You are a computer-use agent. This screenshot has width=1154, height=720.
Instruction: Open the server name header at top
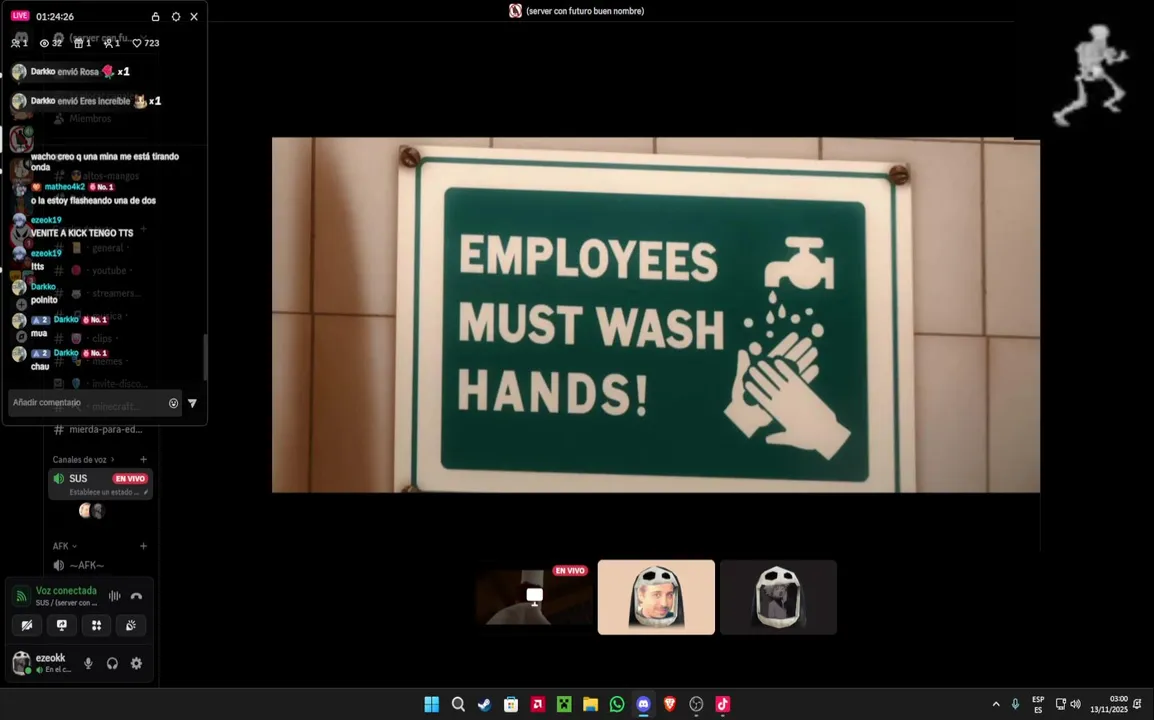577,11
